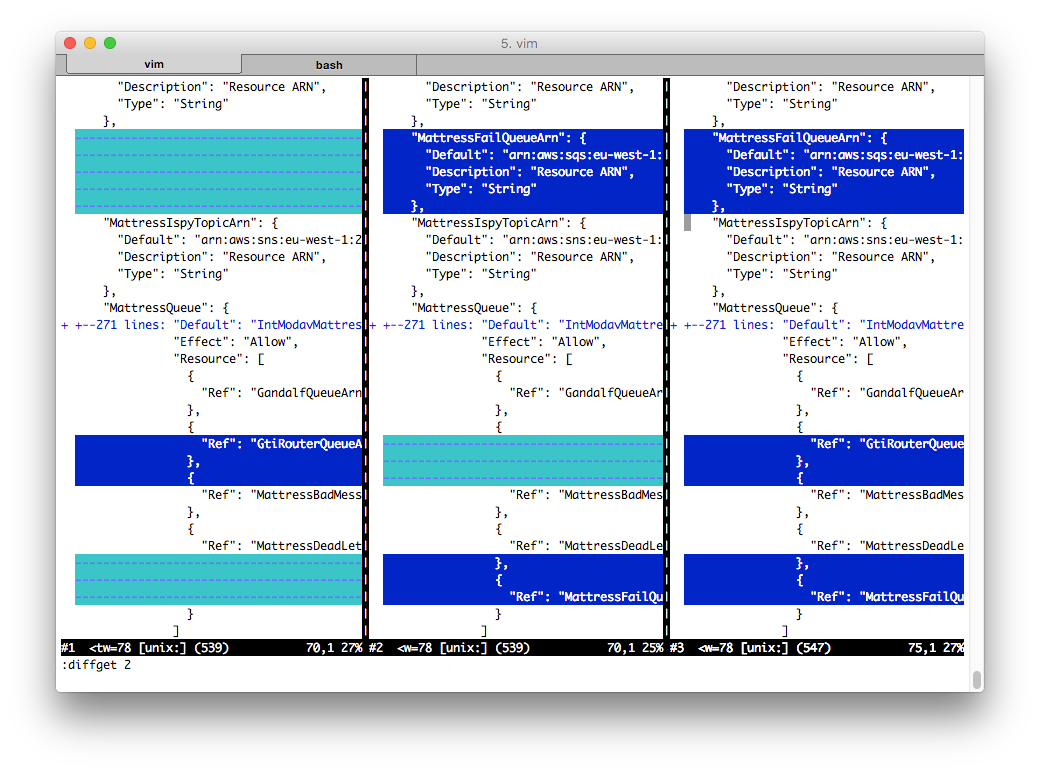1040x772 pixels.
Task: Click "Effect": "Allow" line in right pane
Action: point(845,342)
